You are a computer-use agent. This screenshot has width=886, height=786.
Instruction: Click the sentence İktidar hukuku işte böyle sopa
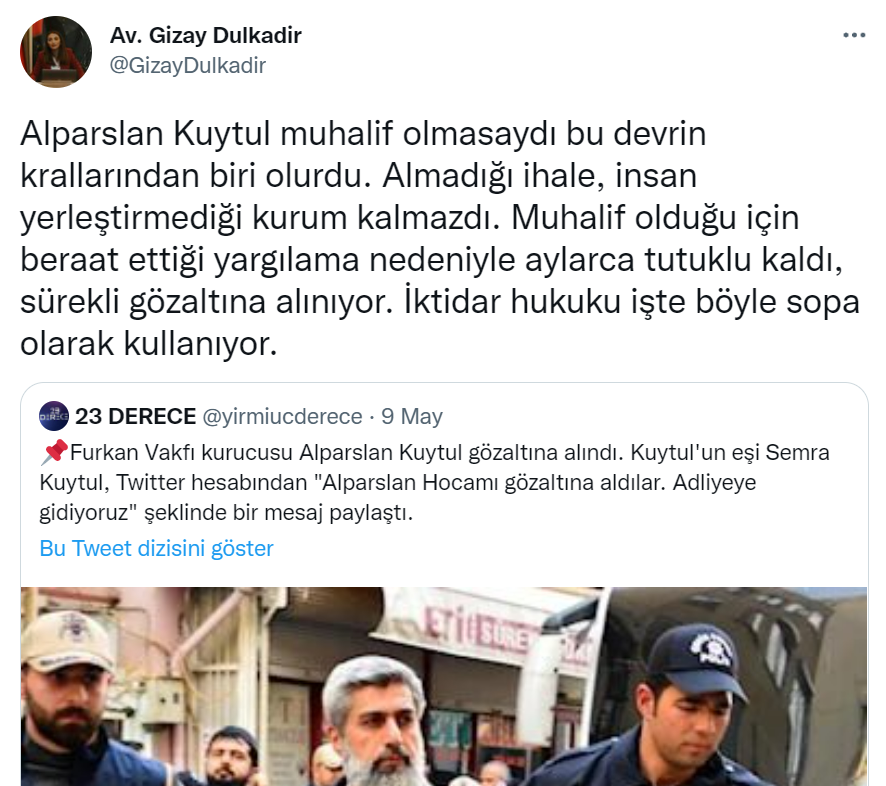[632, 302]
